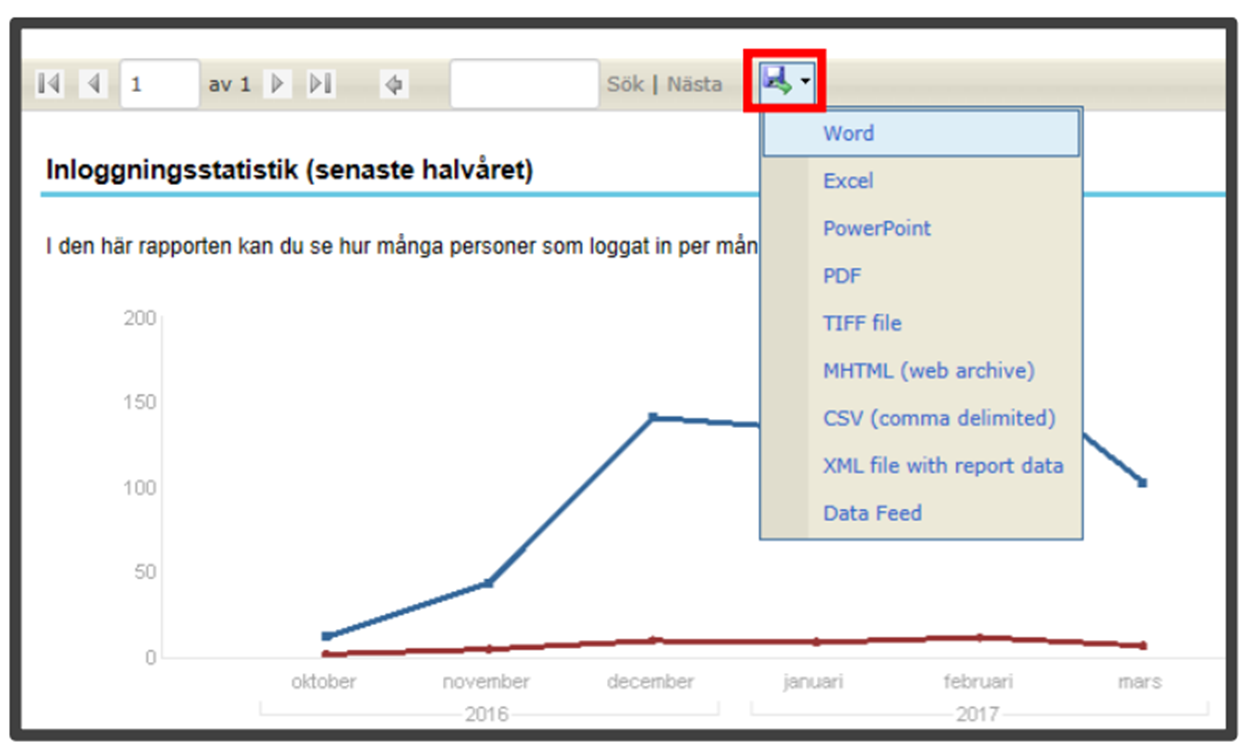Click the 200 y-axis value
The image size is (1248, 743).
[x=140, y=318]
